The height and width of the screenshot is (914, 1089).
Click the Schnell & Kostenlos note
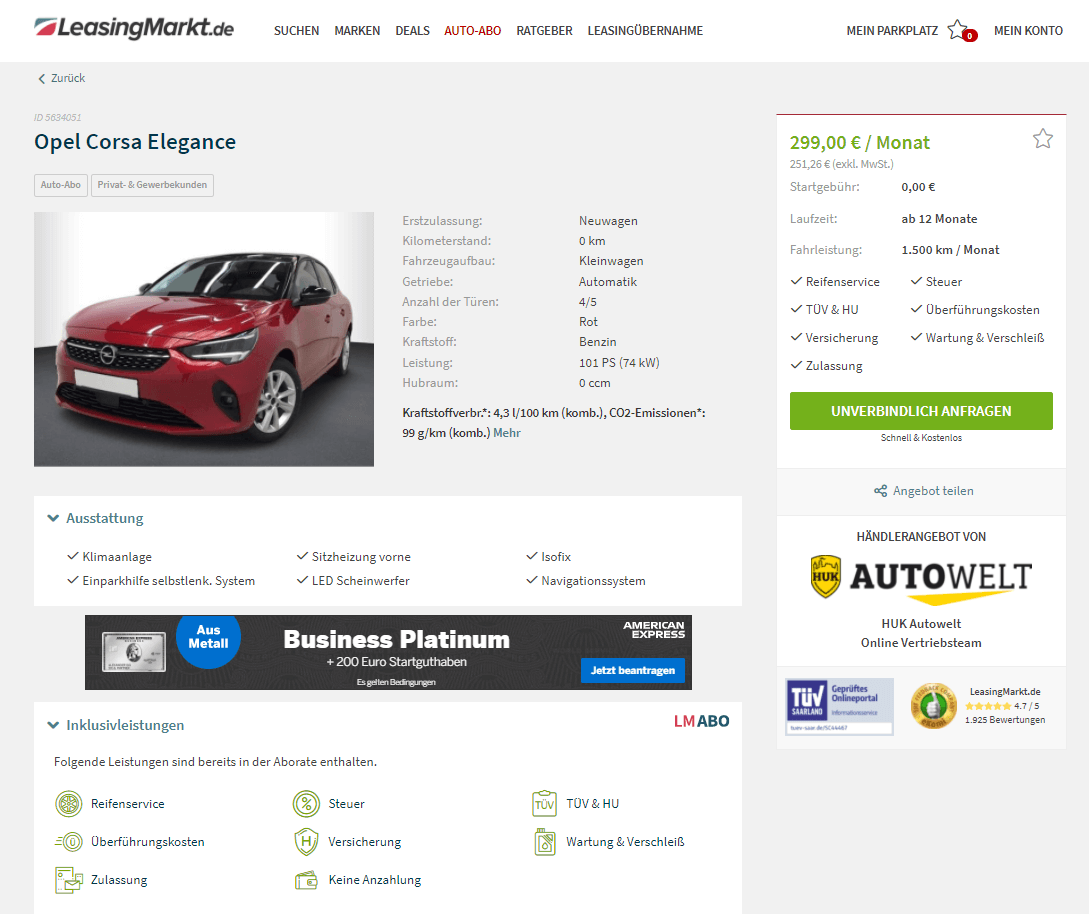921,438
